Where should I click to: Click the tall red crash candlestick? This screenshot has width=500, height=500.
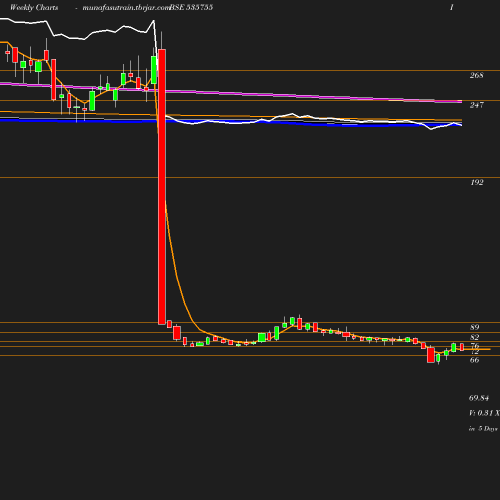[162, 187]
